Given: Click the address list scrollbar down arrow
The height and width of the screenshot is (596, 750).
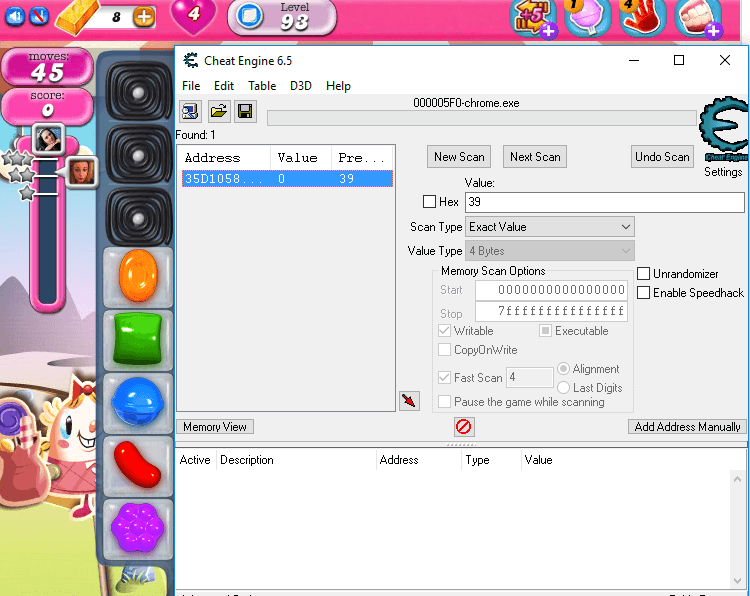Looking at the screenshot, I should coord(737,580).
